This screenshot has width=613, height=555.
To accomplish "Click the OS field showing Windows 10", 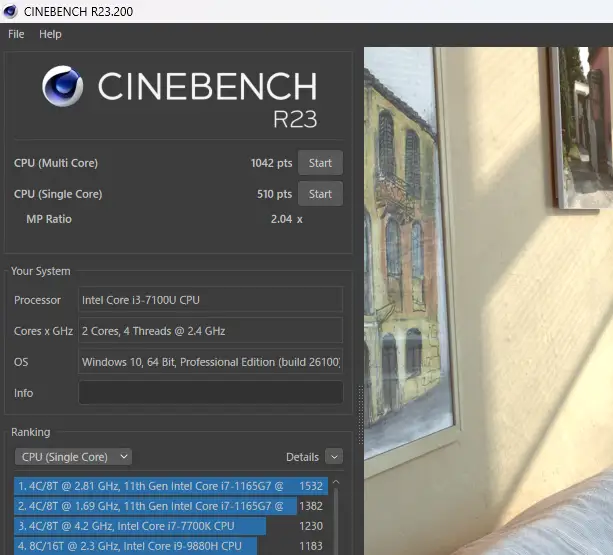I will 210,362.
